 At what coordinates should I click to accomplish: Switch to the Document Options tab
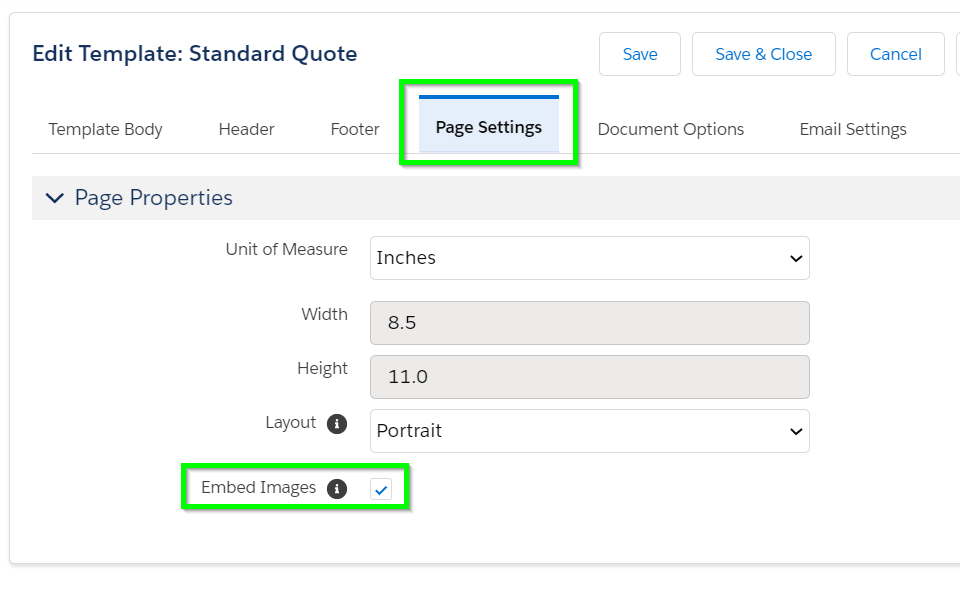point(670,129)
